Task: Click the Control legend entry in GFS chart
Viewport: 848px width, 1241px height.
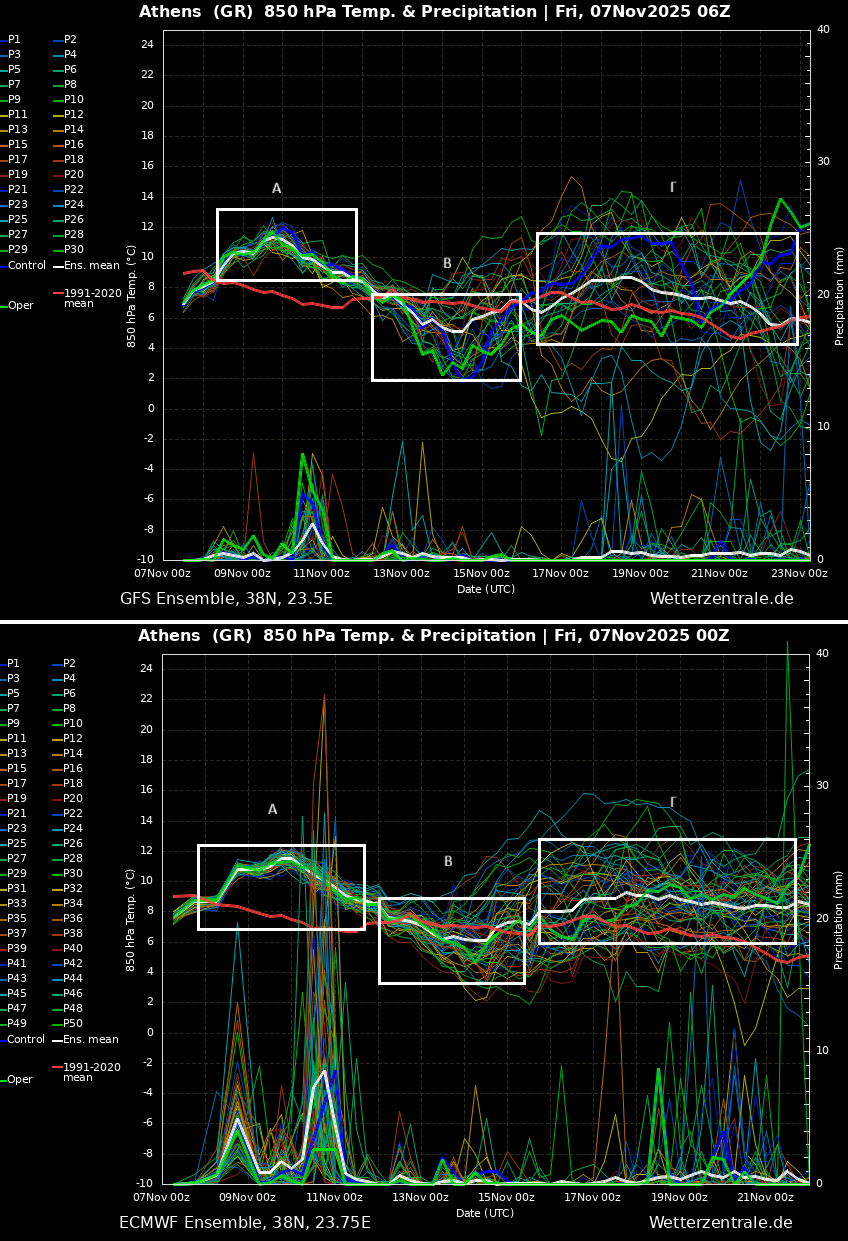Action: [27, 266]
